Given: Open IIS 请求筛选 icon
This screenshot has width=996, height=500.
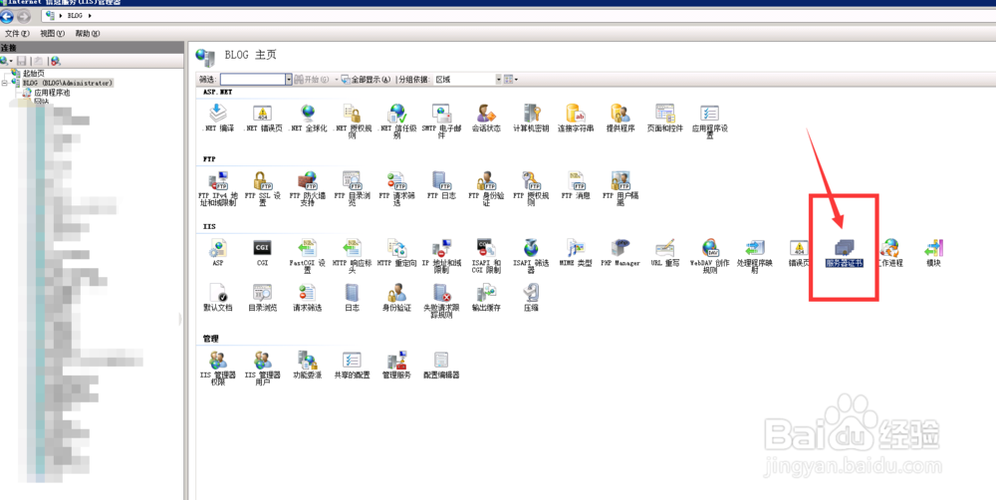Looking at the screenshot, I should coord(308,297).
